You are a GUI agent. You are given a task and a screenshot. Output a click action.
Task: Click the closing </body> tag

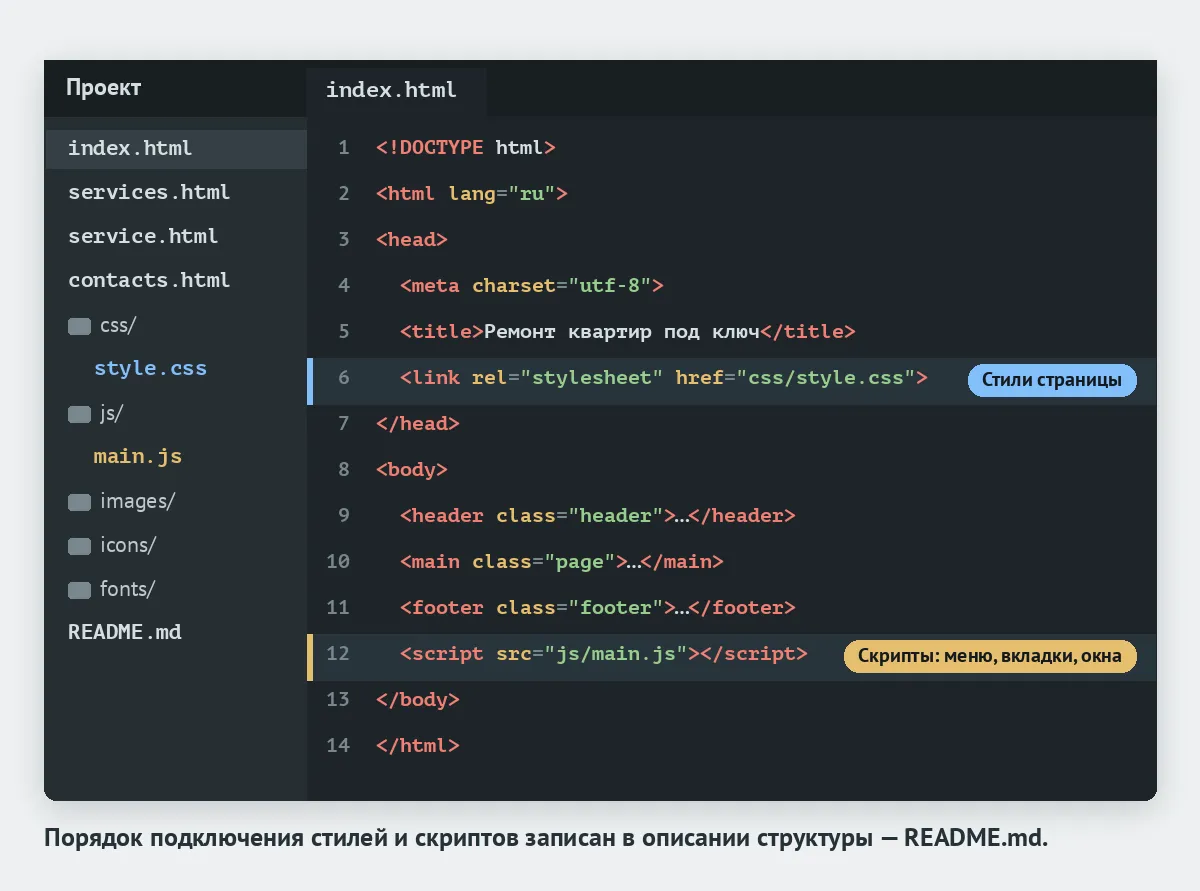pos(418,700)
